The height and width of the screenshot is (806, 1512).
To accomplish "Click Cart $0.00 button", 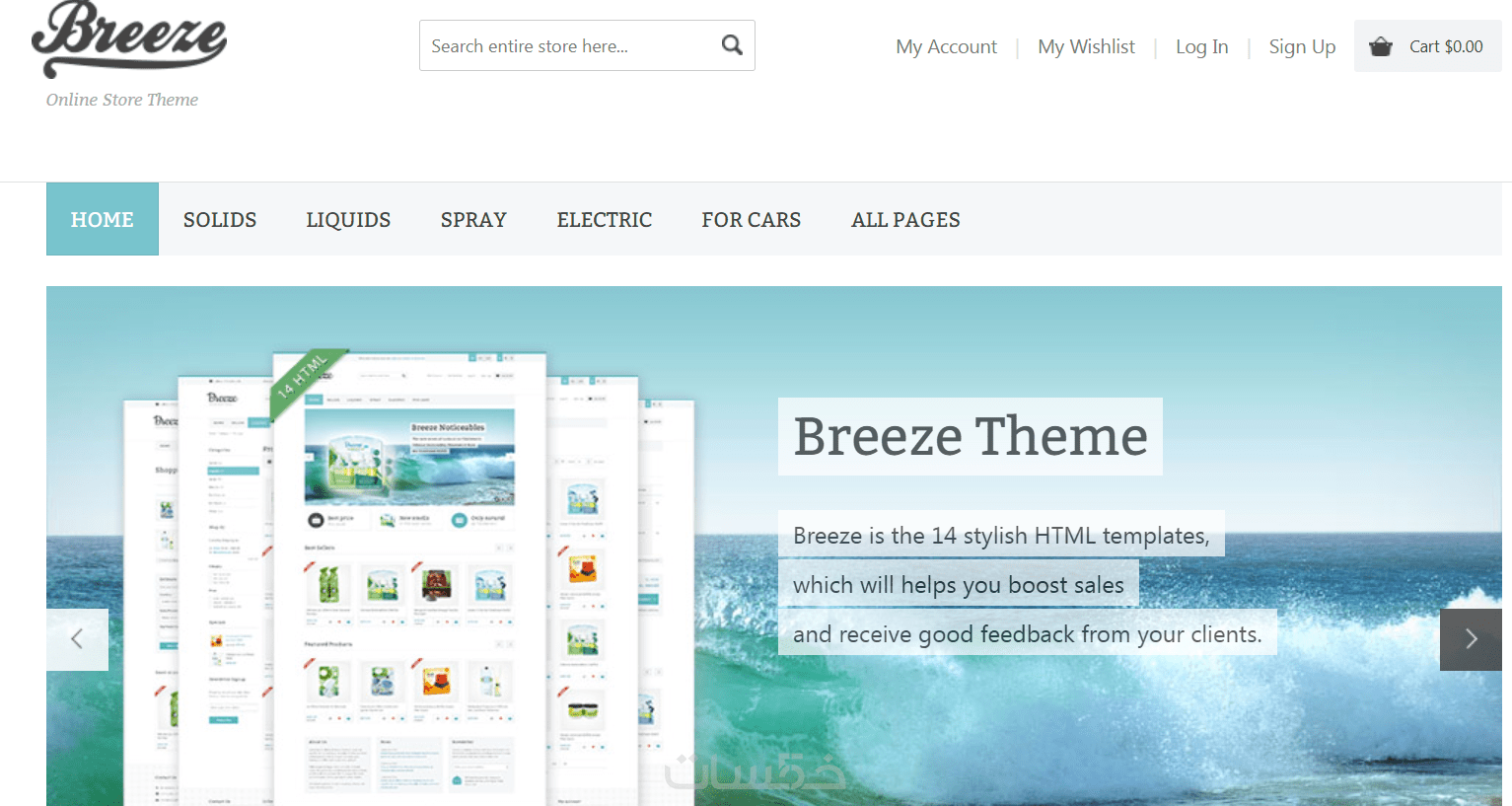I will click(1428, 46).
